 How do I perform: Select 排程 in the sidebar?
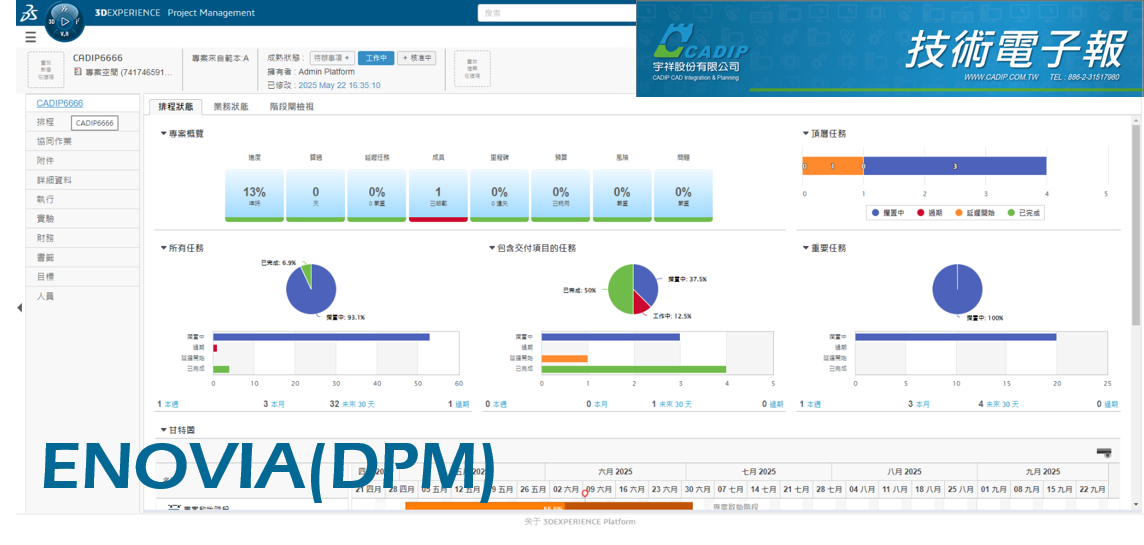[46, 123]
